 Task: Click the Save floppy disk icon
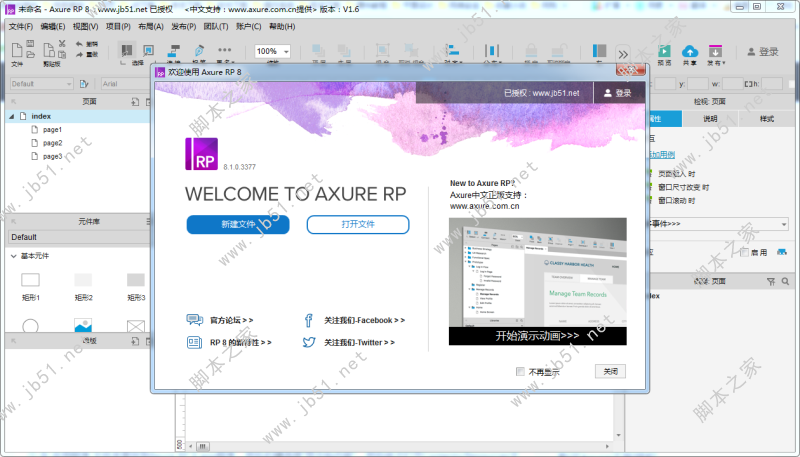pyautogui.click(x=31, y=44)
